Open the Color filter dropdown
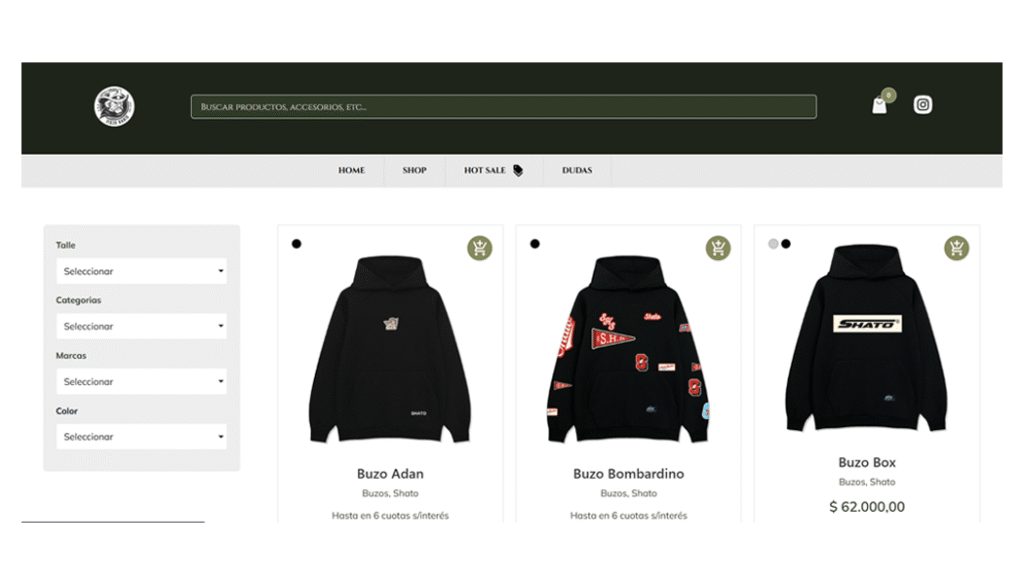 point(141,436)
